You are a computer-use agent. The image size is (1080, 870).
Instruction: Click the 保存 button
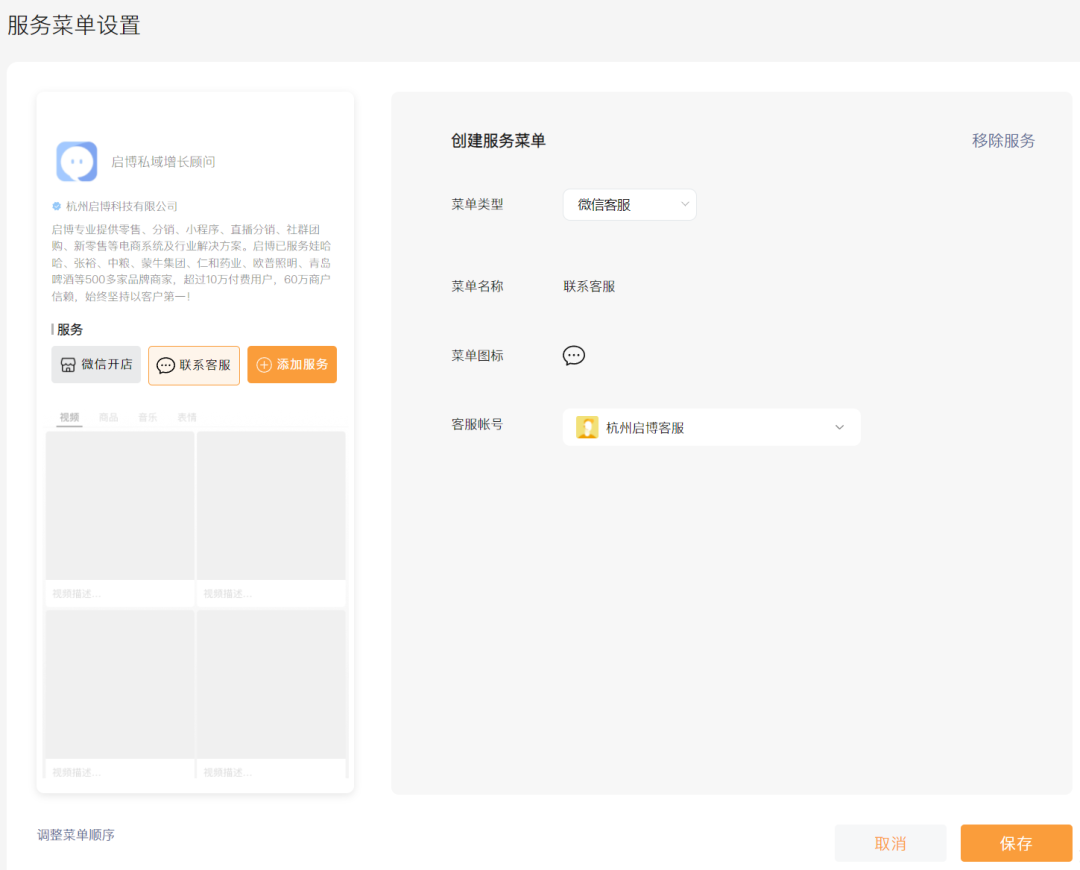[1016, 843]
